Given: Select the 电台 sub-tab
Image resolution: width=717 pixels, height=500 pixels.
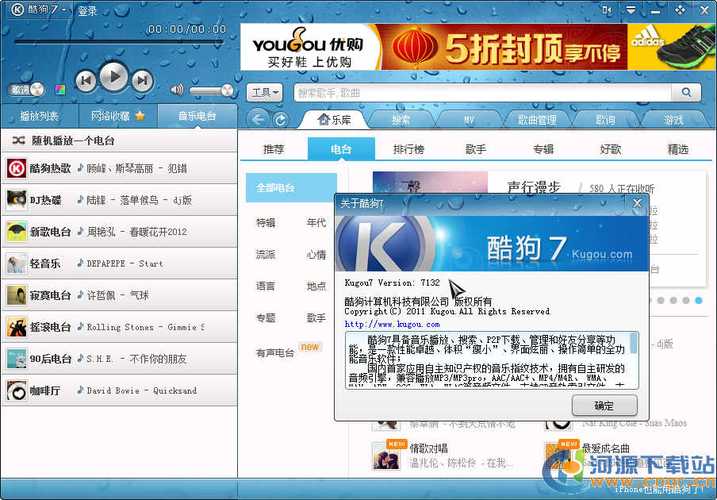Looking at the screenshot, I should [x=341, y=149].
